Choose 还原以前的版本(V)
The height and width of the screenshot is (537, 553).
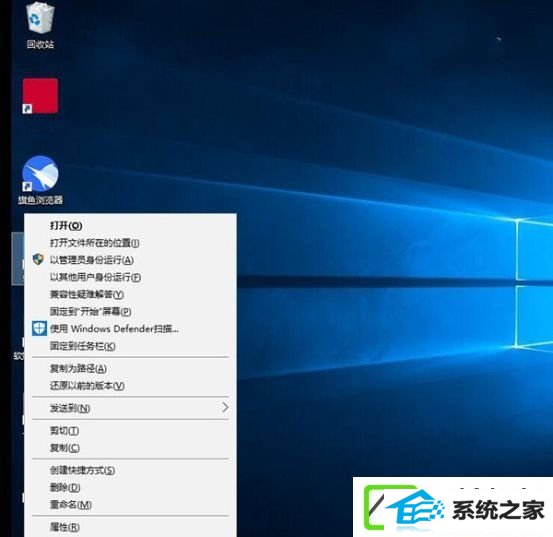(87, 385)
